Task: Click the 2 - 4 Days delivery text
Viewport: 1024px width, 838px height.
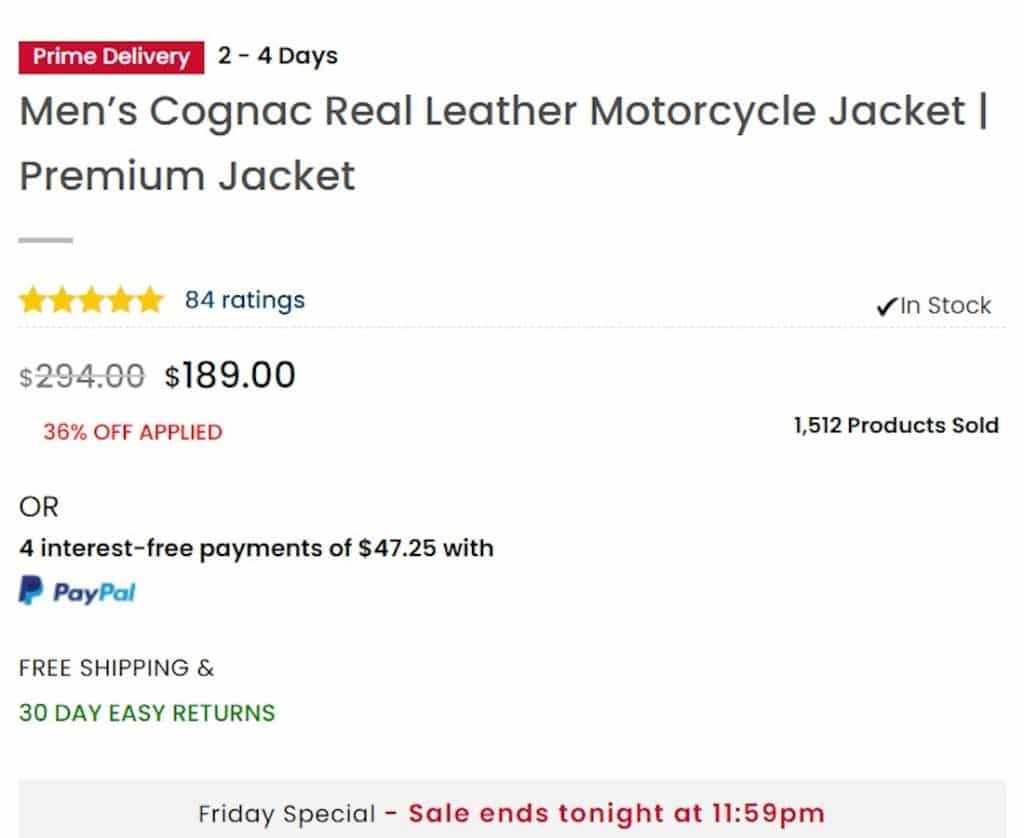Action: [278, 56]
